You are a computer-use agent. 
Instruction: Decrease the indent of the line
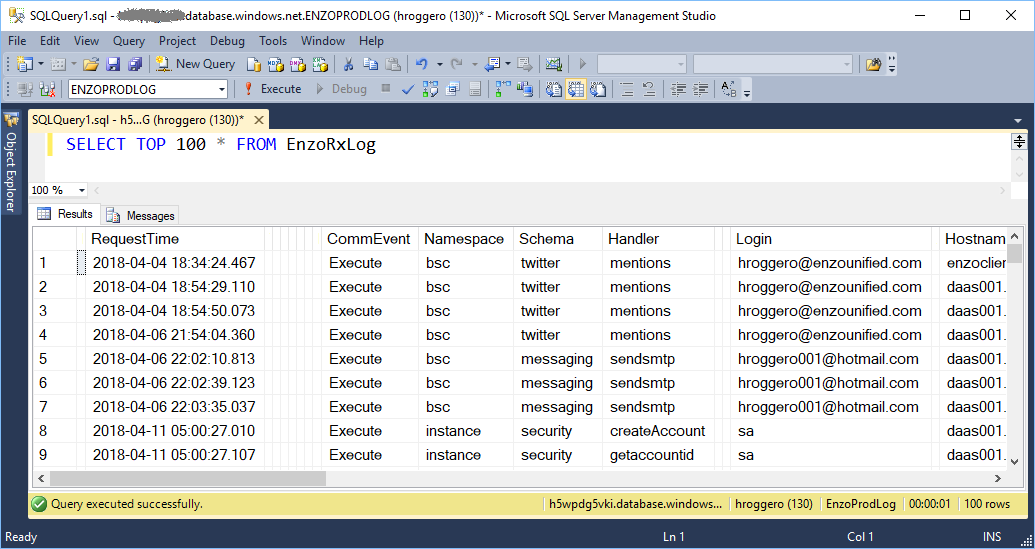[678, 89]
